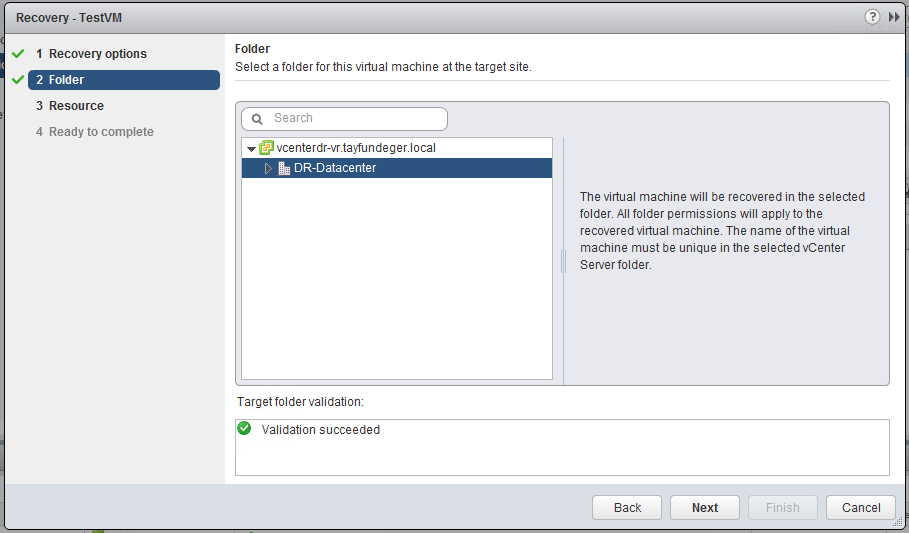
Task: Collapse the vcenterdr-vr.tayfundeger.local node
Action: [x=251, y=148]
